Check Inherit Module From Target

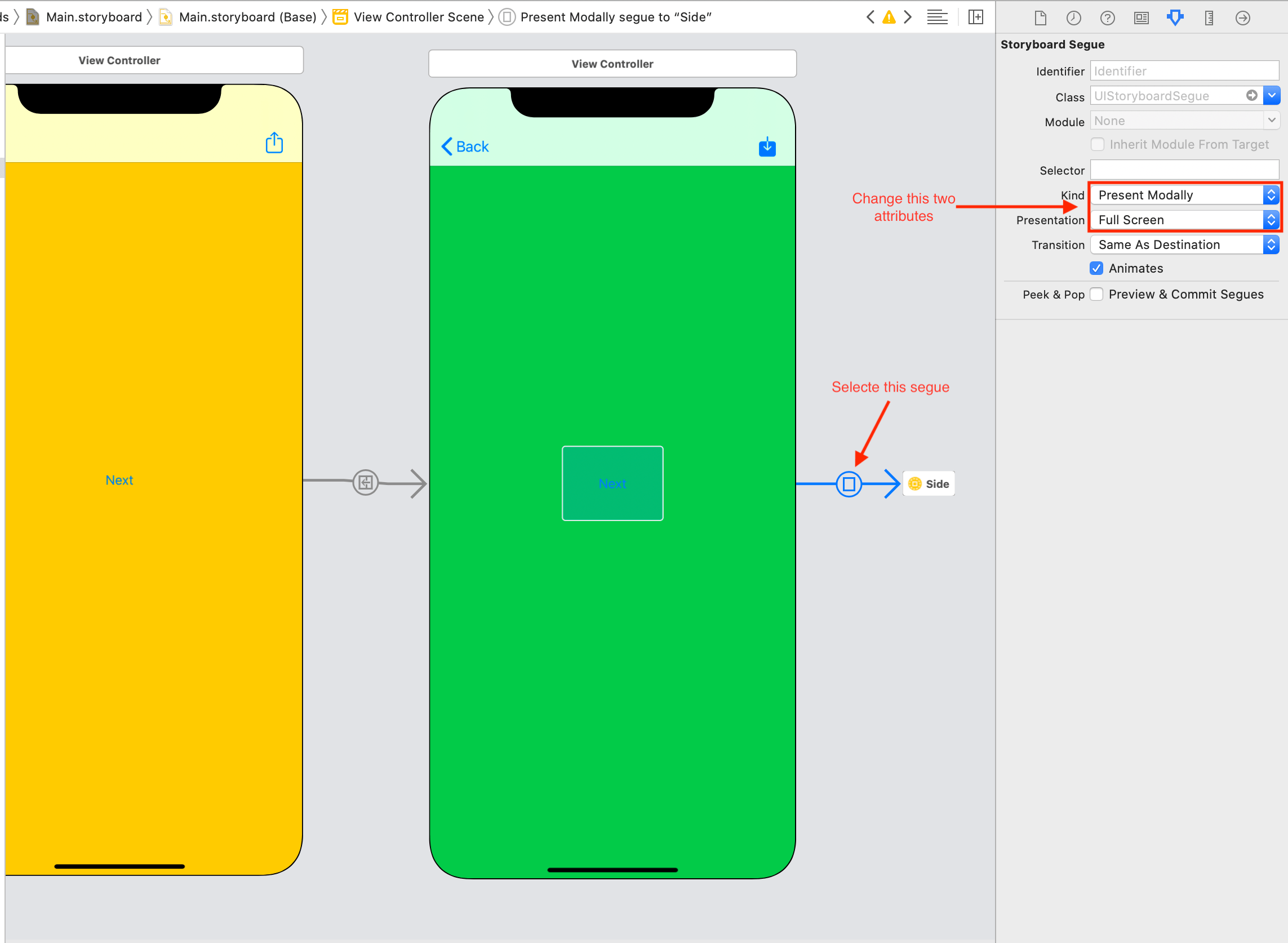[x=1097, y=144]
